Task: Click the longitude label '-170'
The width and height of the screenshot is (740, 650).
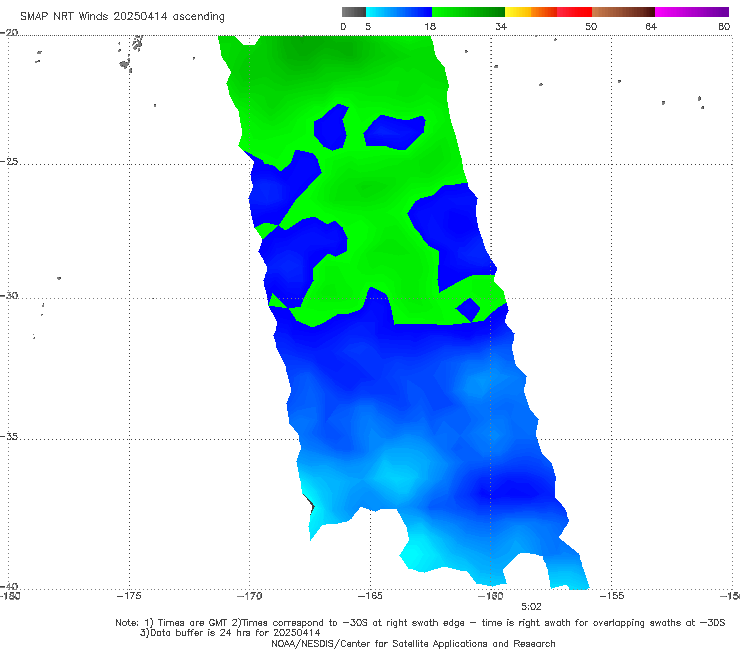Action: [250, 596]
